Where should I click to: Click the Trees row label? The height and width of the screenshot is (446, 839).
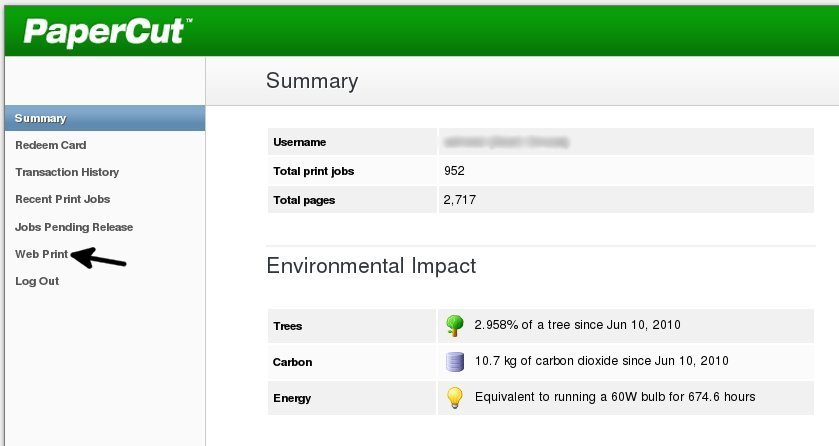(x=288, y=326)
